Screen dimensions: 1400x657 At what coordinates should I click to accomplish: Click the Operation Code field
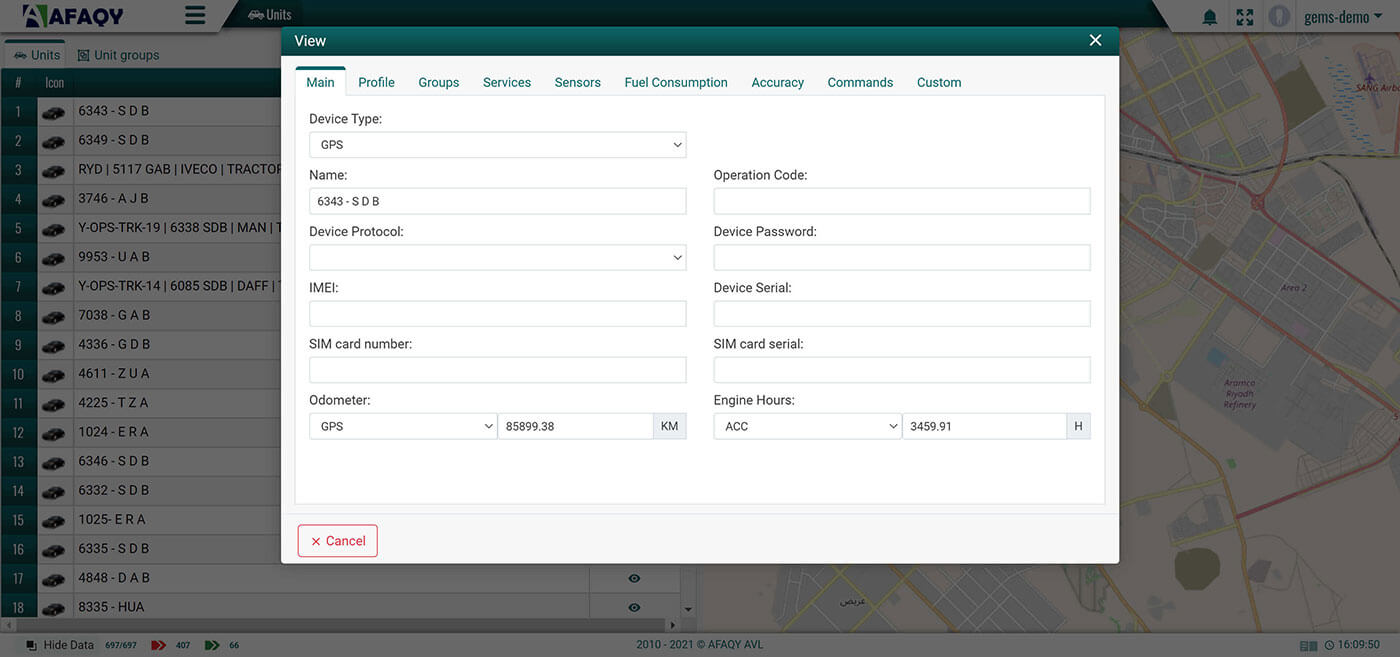point(902,201)
